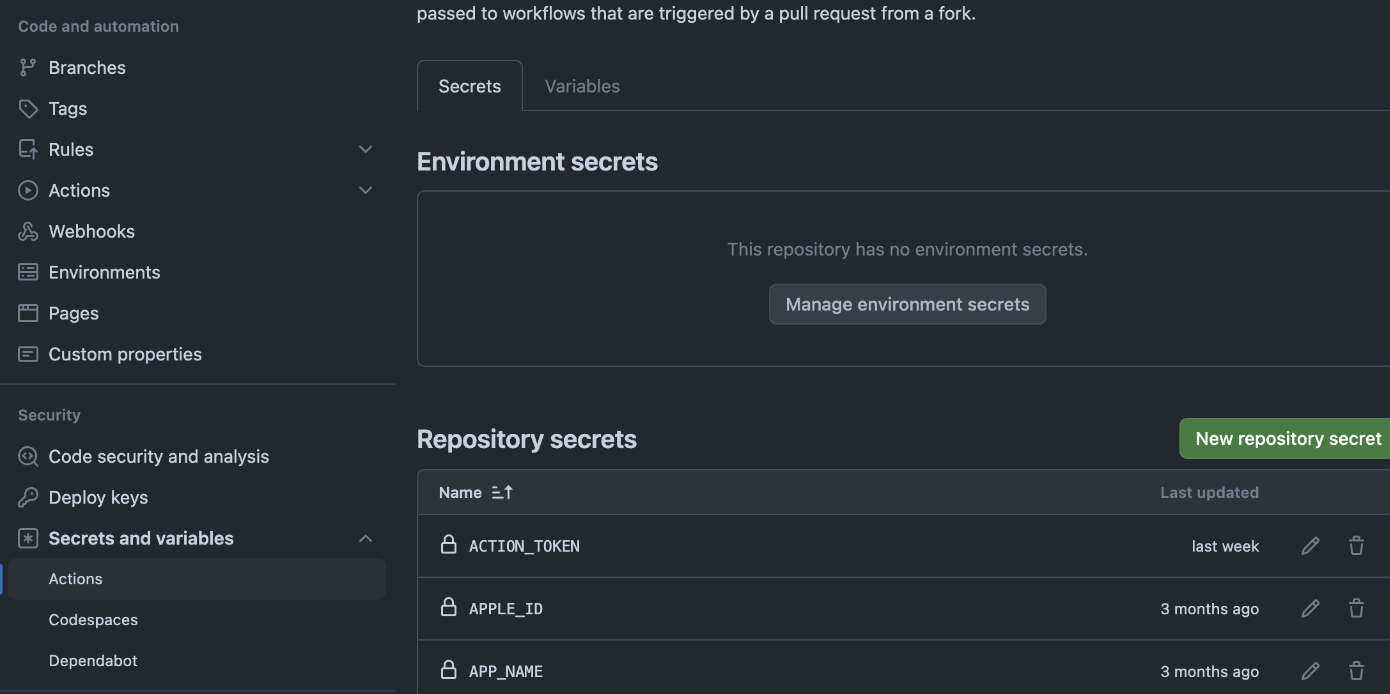Viewport: 1390px width, 694px height.
Task: Delete the ACTION_TOKEN secret trash icon
Action: tap(1356, 546)
